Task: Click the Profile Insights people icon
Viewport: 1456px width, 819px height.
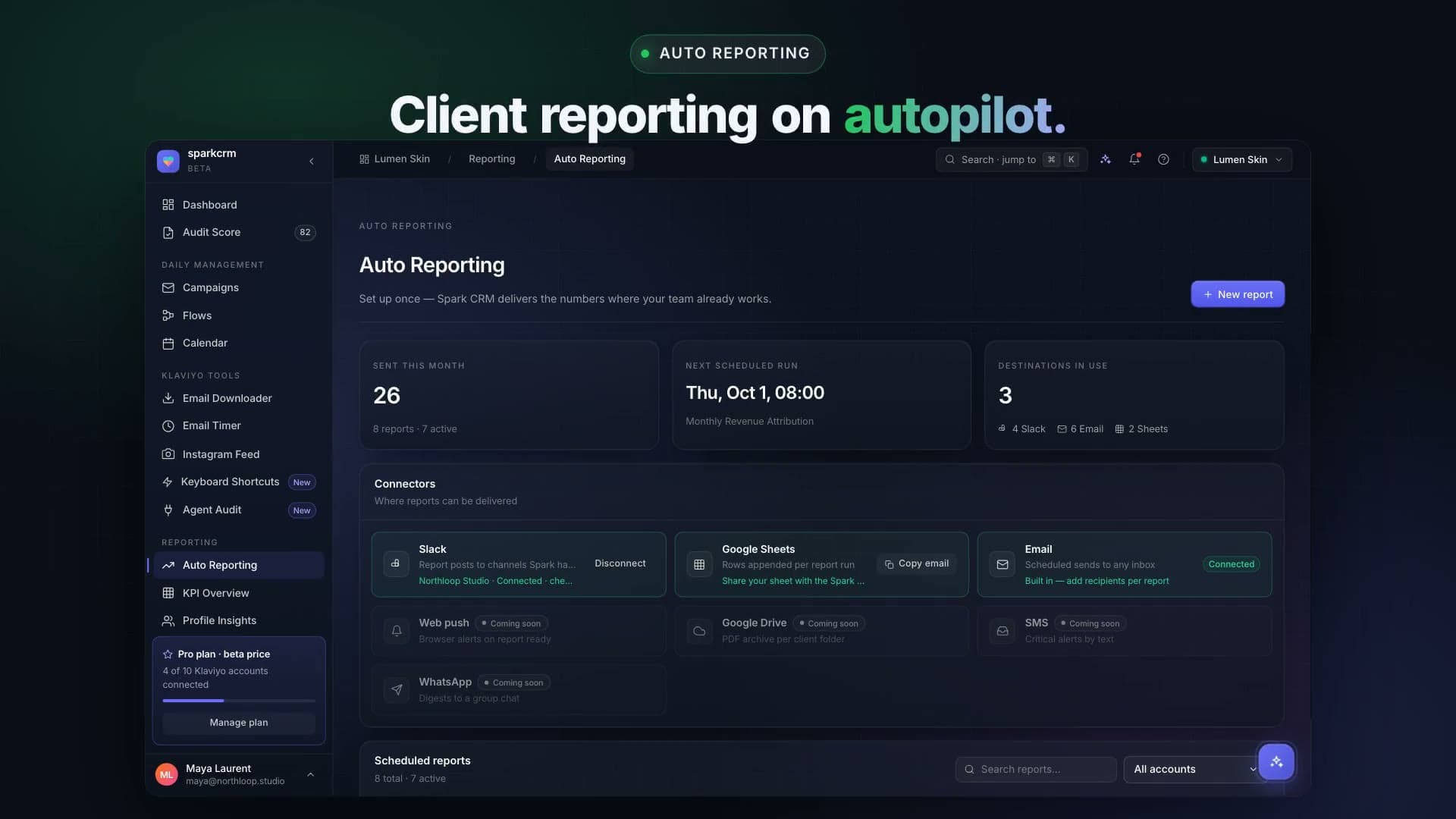Action: tap(168, 620)
